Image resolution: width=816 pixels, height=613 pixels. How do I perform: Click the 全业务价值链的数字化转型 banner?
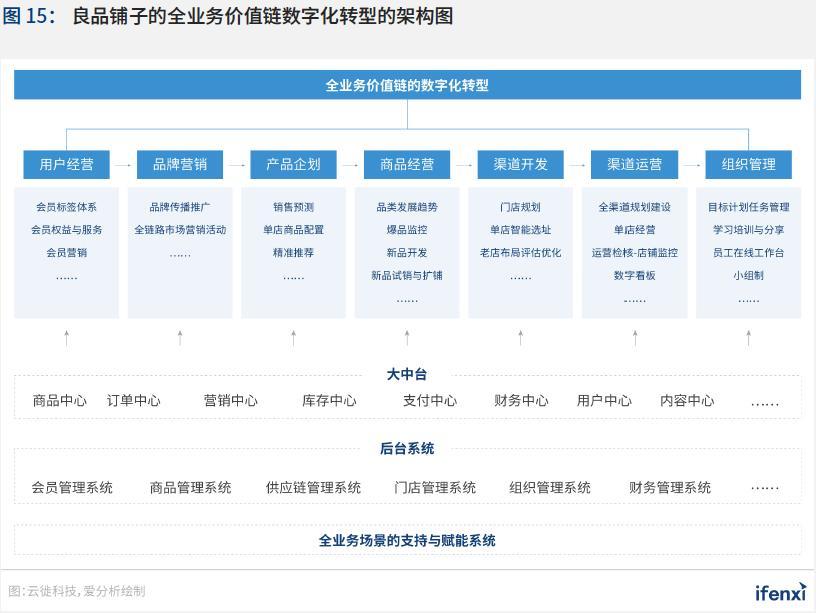click(407, 85)
